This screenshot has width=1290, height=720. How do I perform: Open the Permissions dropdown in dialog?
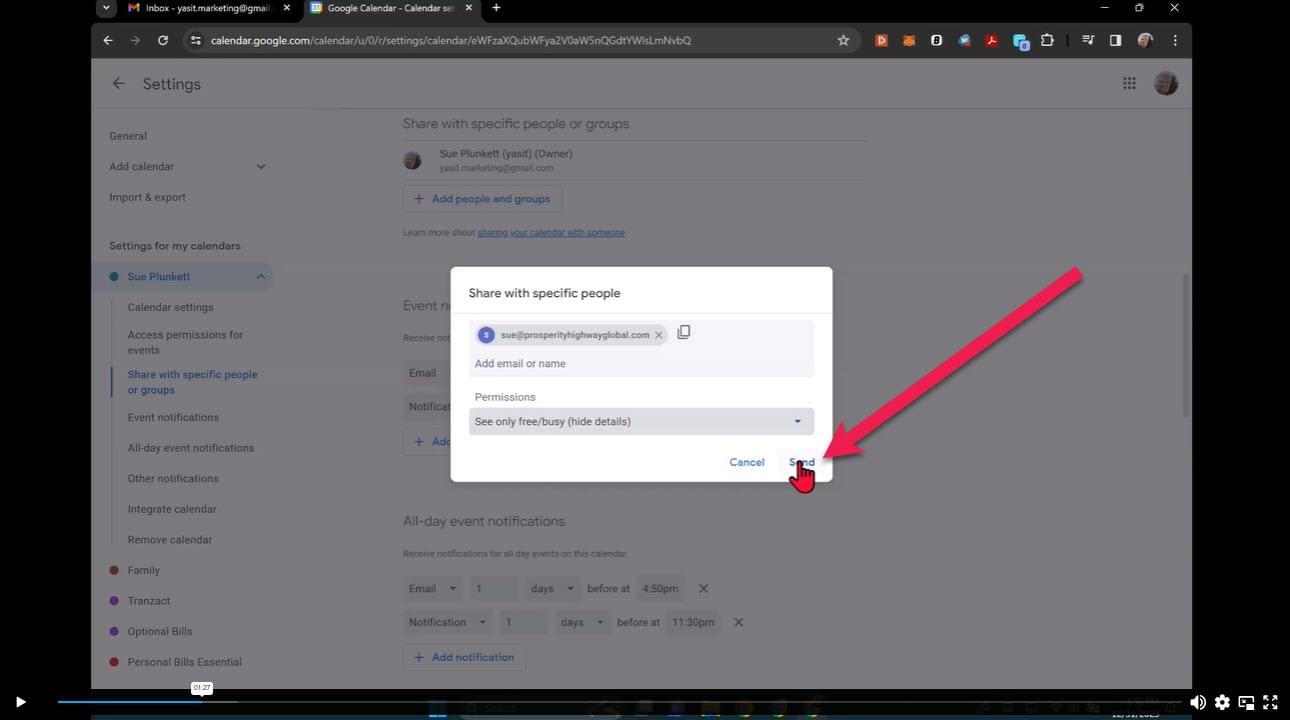(x=641, y=422)
